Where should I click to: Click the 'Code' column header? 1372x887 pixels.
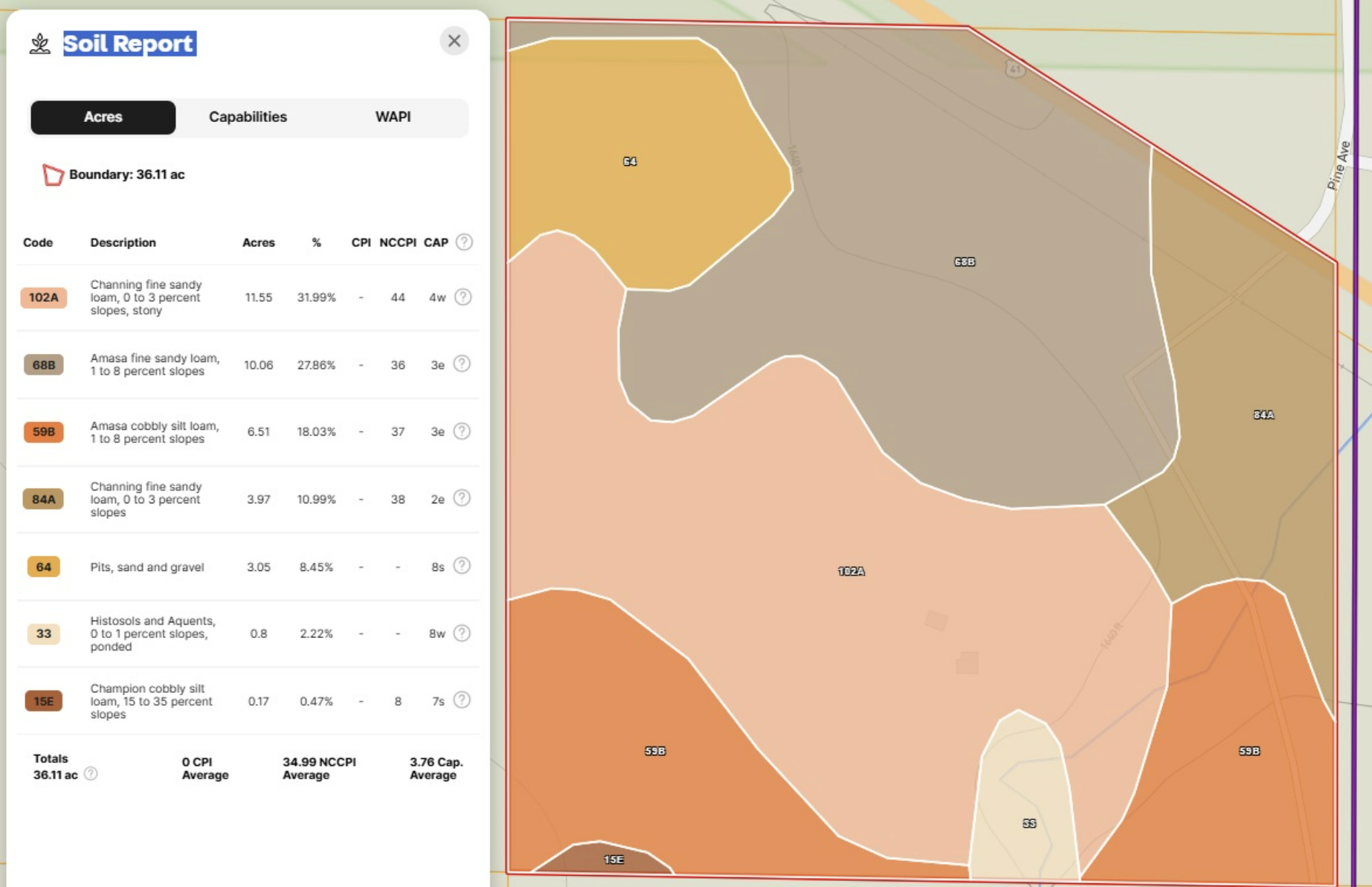38,242
